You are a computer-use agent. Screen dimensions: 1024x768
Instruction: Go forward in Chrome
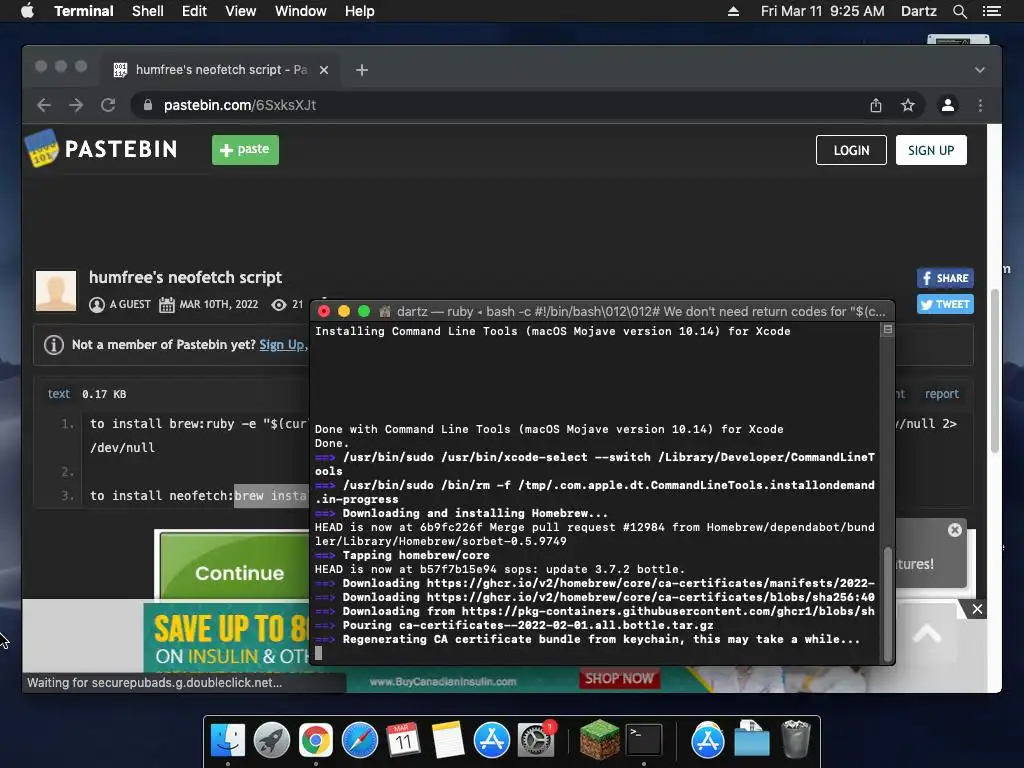click(x=76, y=105)
